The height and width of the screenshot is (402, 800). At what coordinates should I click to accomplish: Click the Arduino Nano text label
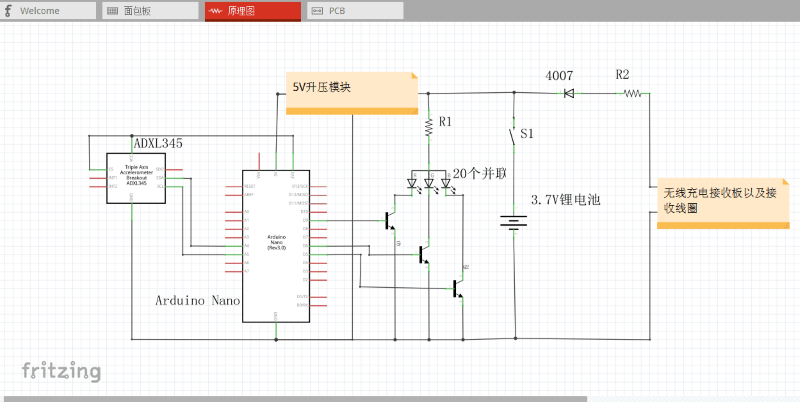coord(196,300)
